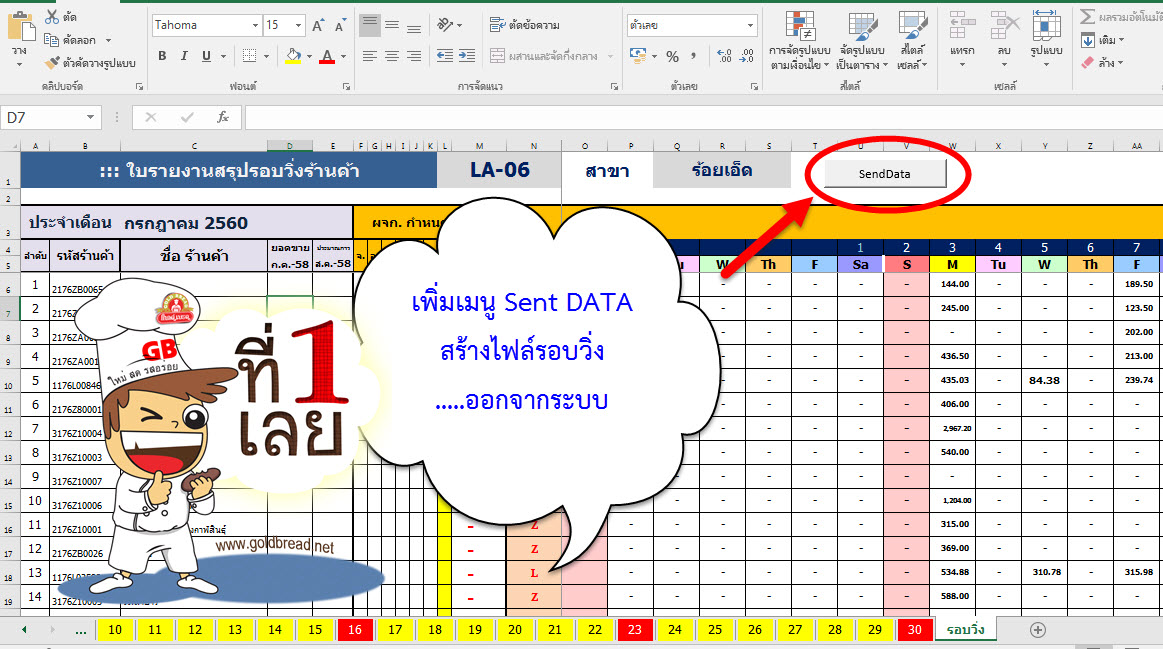Screen dimensions: 1163x649
Task: Click the Insert Function fx icon
Action: pyautogui.click(x=223, y=117)
